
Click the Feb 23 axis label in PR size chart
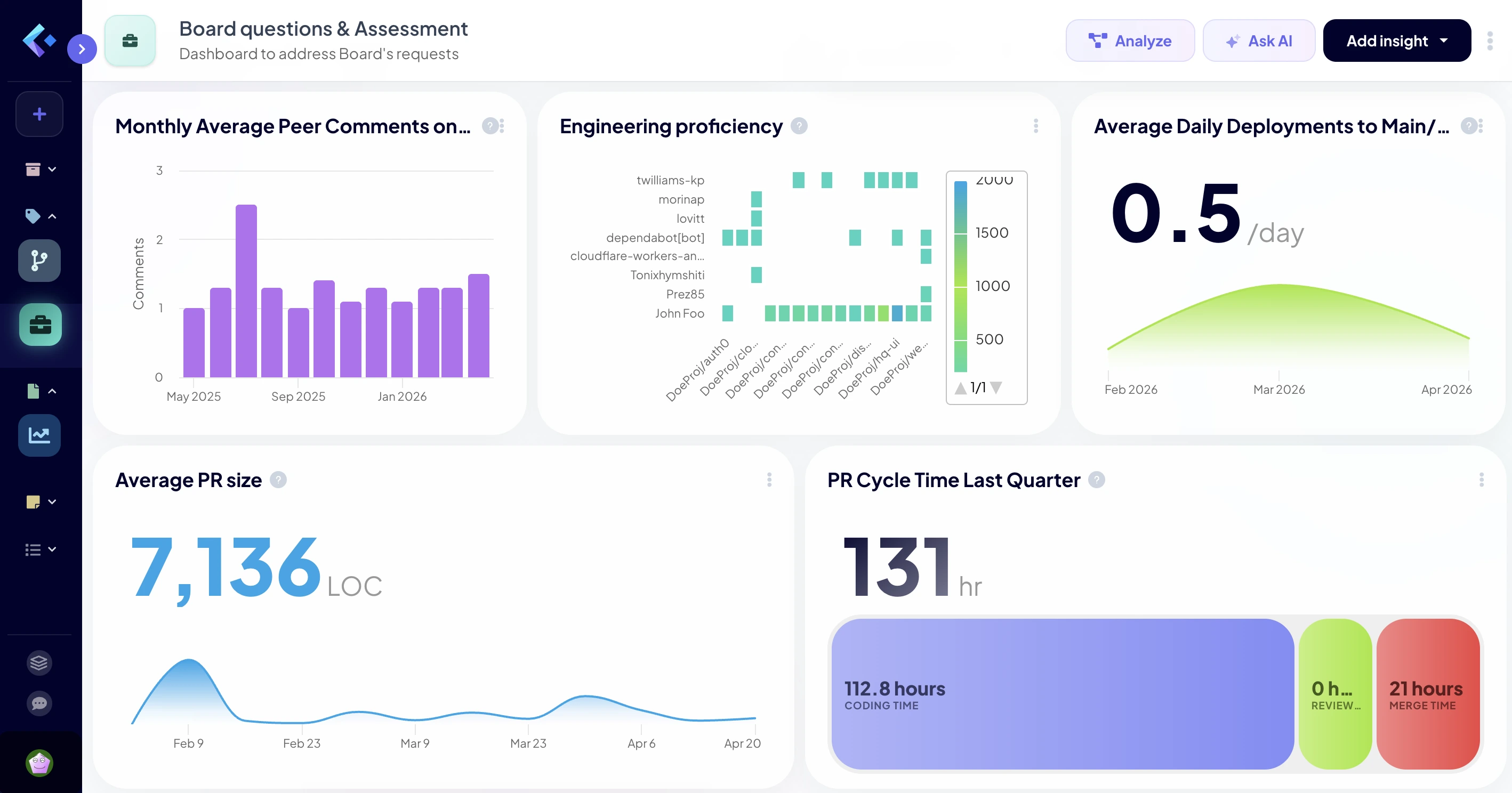[x=302, y=743]
